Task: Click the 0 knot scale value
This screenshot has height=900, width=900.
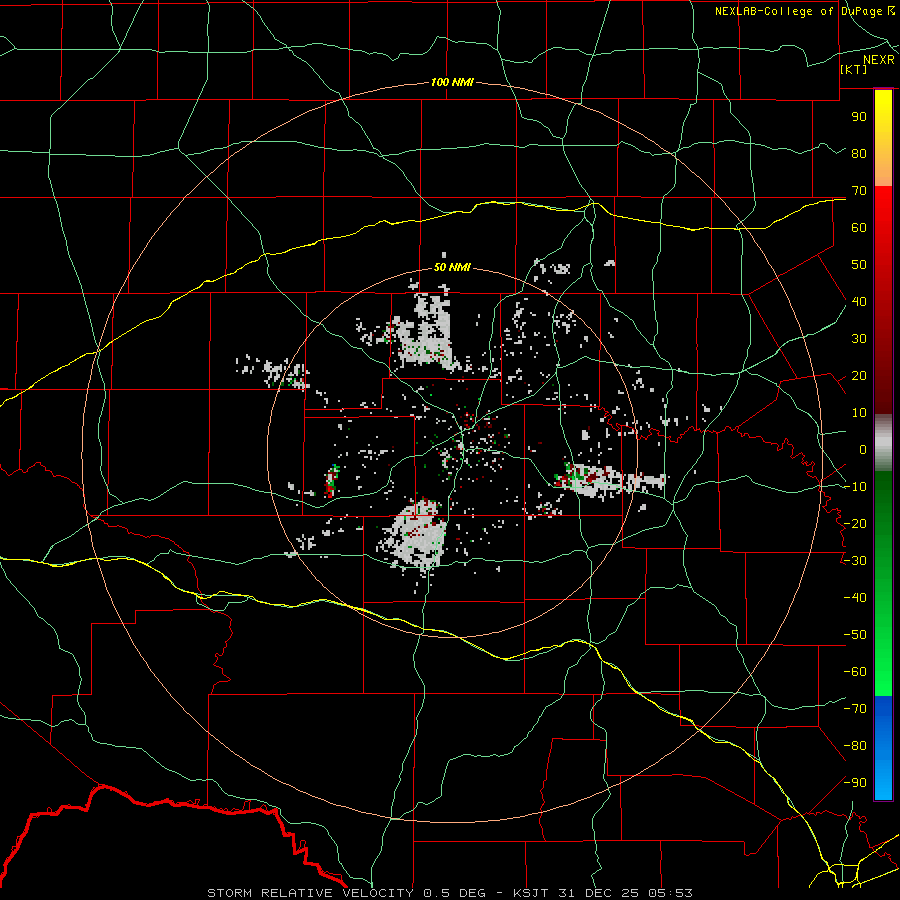Action: click(x=863, y=449)
